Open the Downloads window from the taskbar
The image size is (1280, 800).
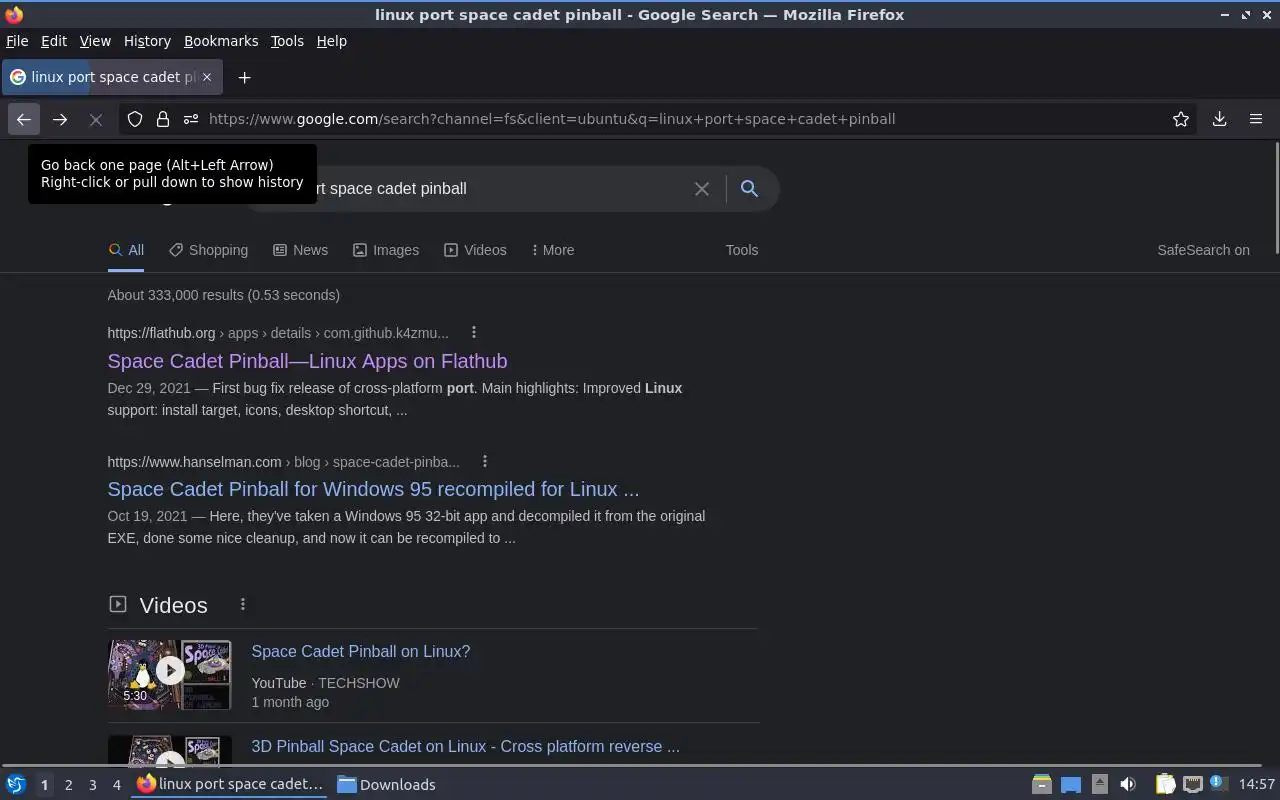[x=387, y=785]
